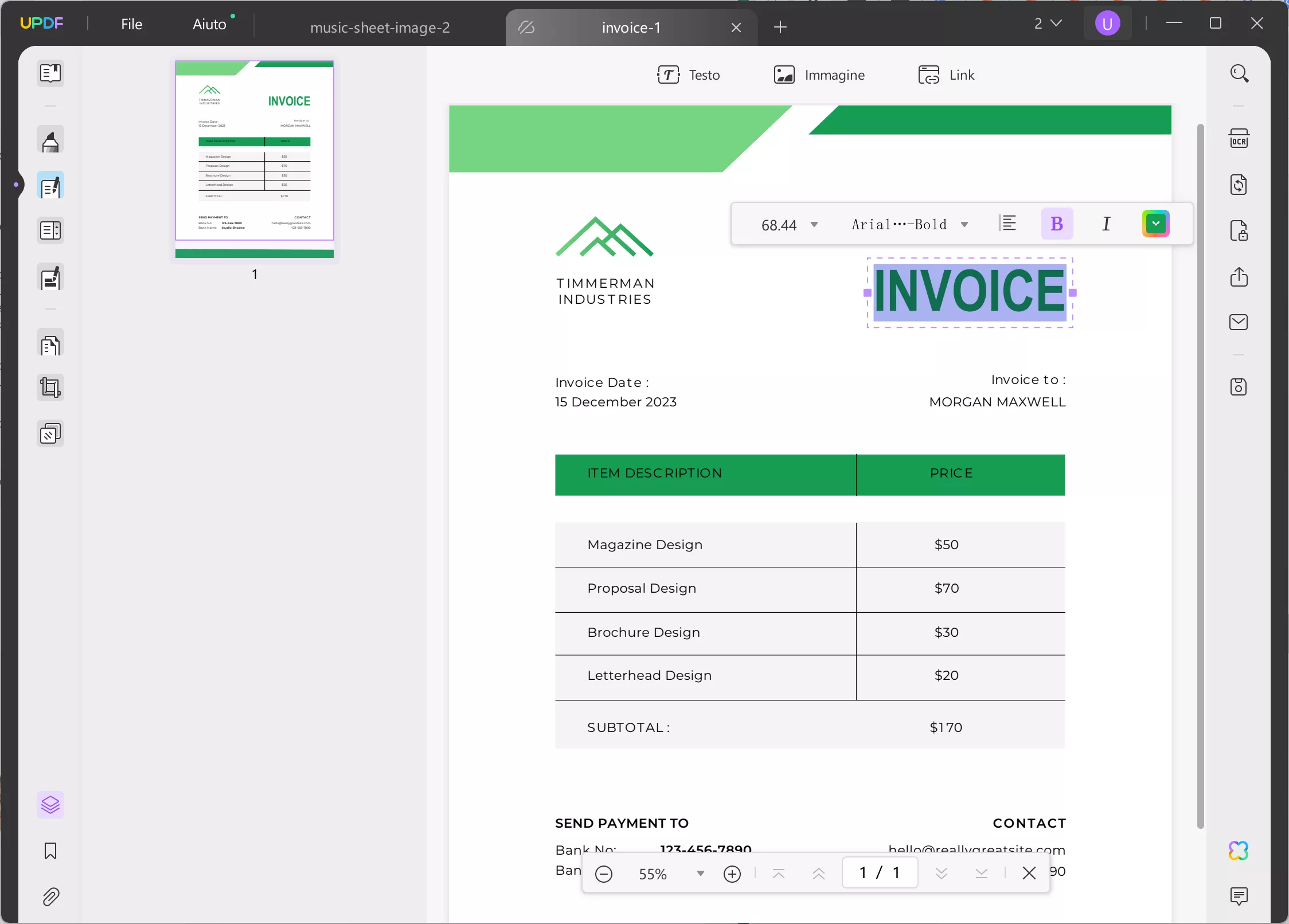Open the Reader mode icon in left sidebar
Screen dimensions: 1289x924
coord(50,73)
